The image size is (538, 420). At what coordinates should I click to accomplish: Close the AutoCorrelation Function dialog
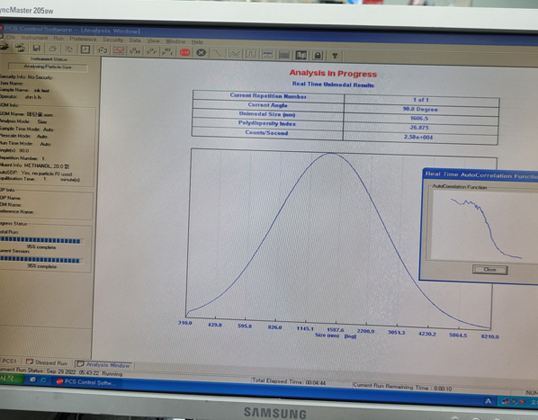pos(490,269)
